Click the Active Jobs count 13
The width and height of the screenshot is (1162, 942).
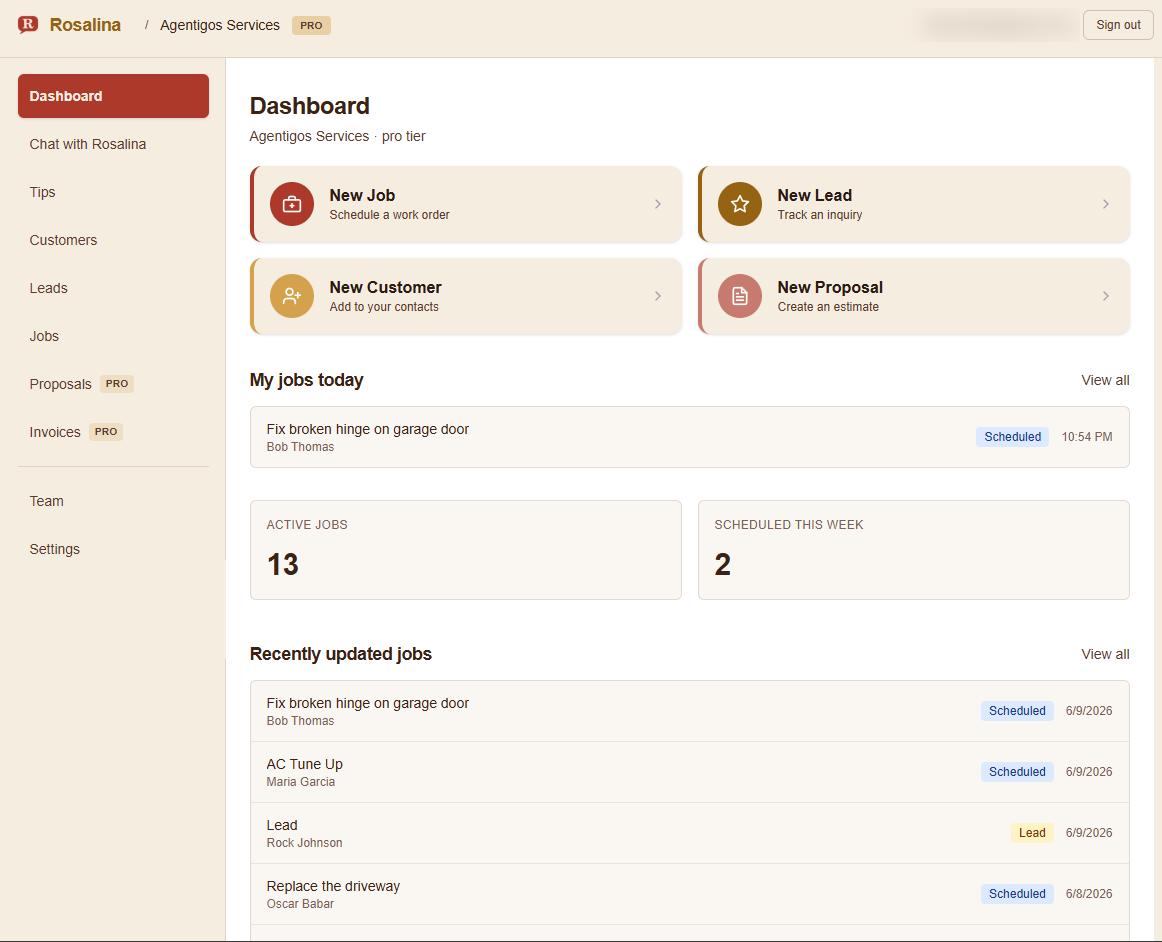pyautogui.click(x=282, y=565)
